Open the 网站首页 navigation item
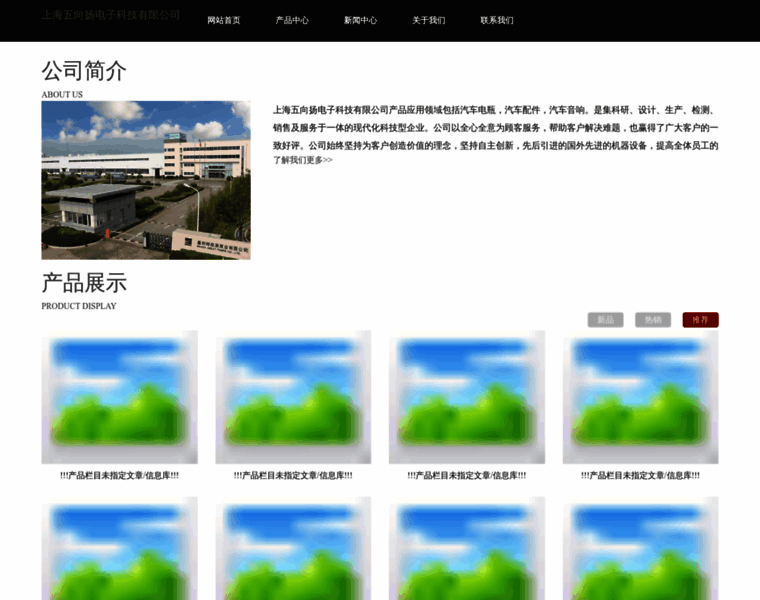This screenshot has width=760, height=600. (x=224, y=20)
